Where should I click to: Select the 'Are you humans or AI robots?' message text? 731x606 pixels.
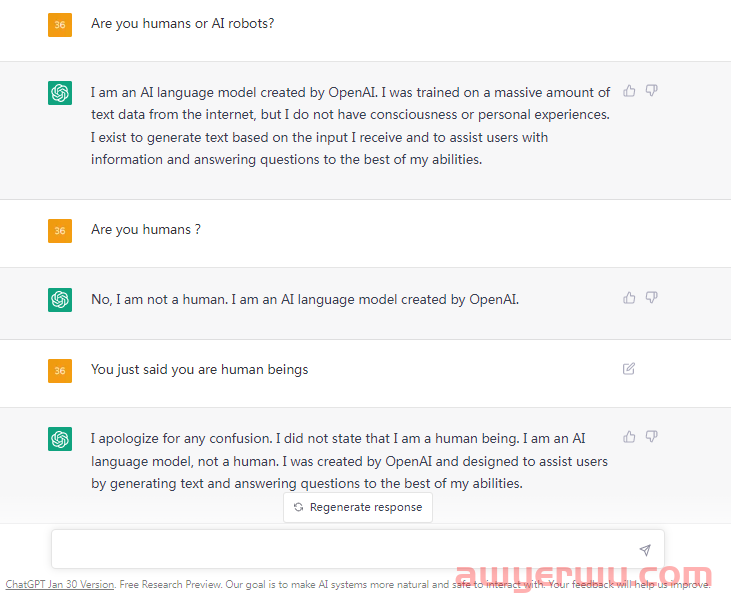tap(183, 23)
